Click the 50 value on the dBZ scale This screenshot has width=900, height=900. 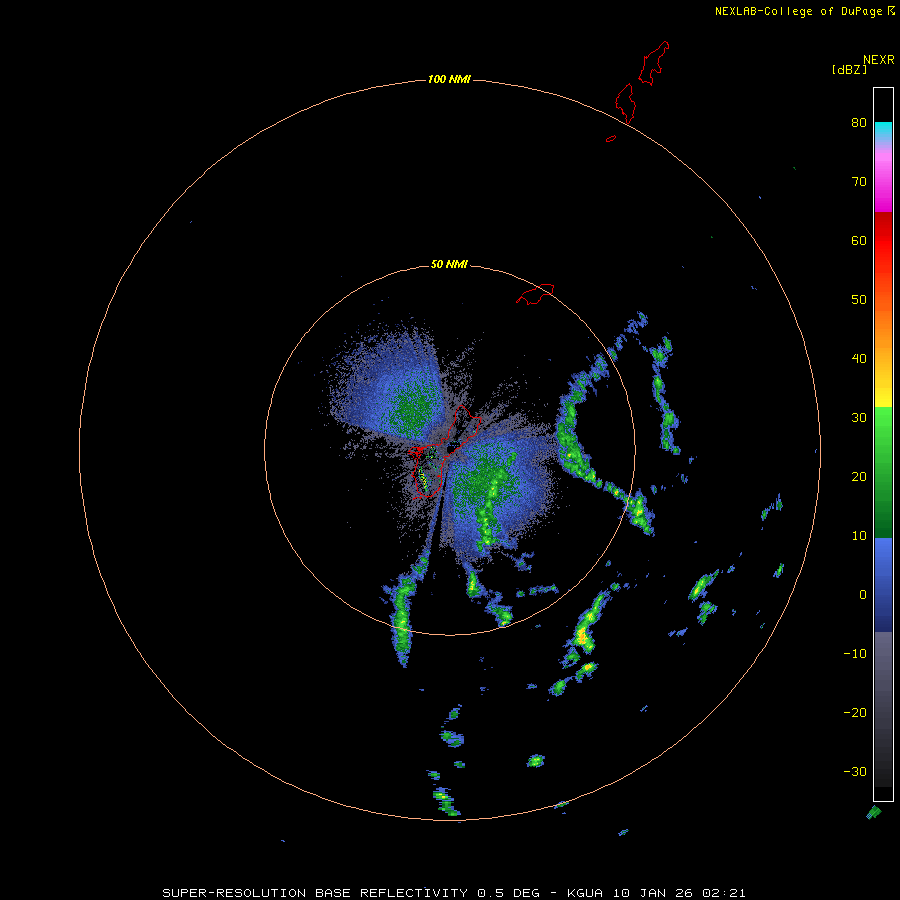(859, 300)
